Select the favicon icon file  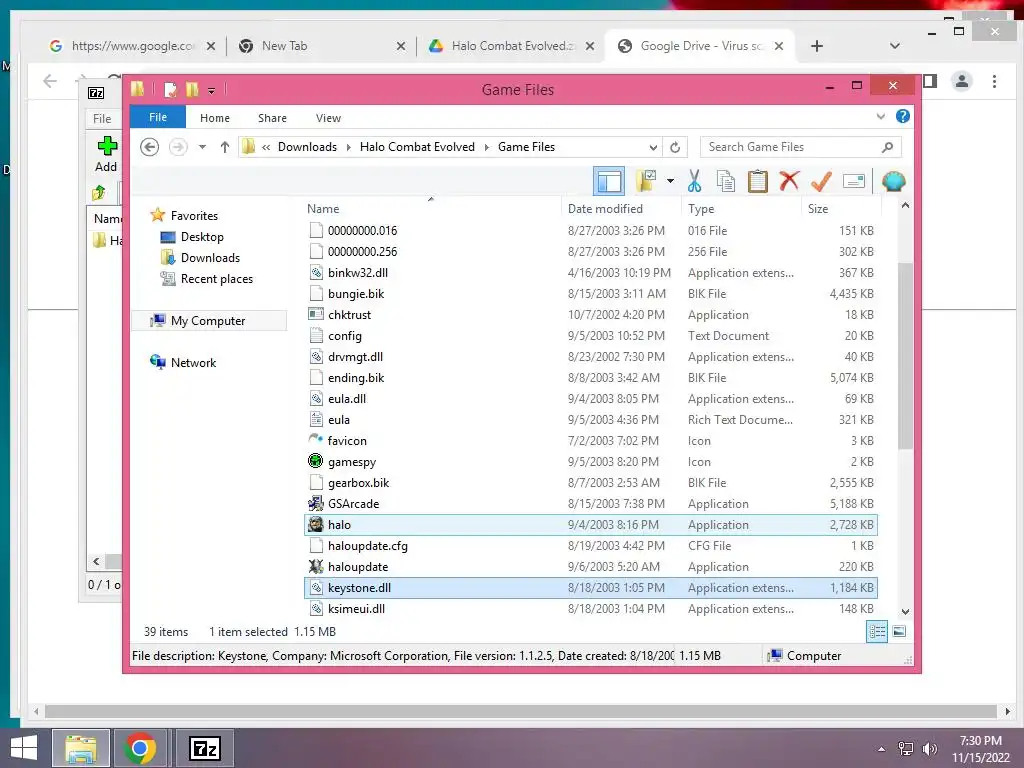click(590, 441)
